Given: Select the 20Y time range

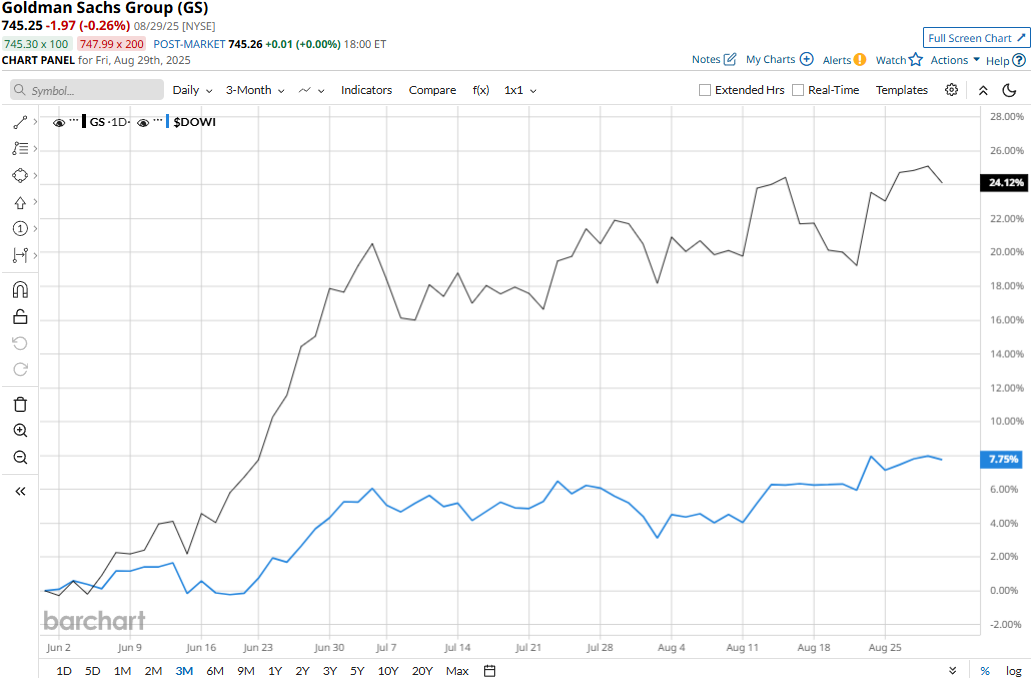Looking at the screenshot, I should click(422, 671).
